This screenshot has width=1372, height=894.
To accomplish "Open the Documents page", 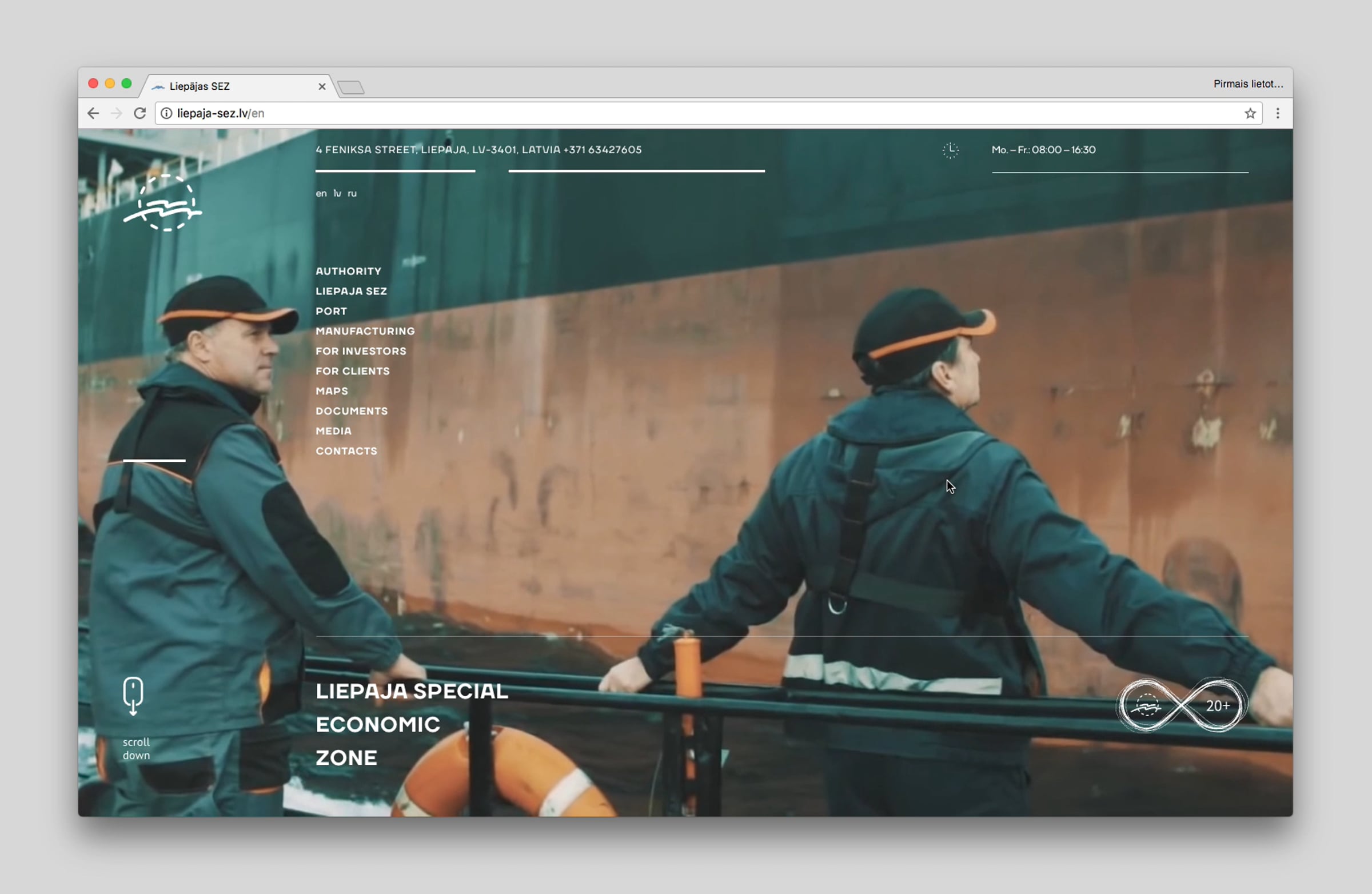I will coord(352,412).
